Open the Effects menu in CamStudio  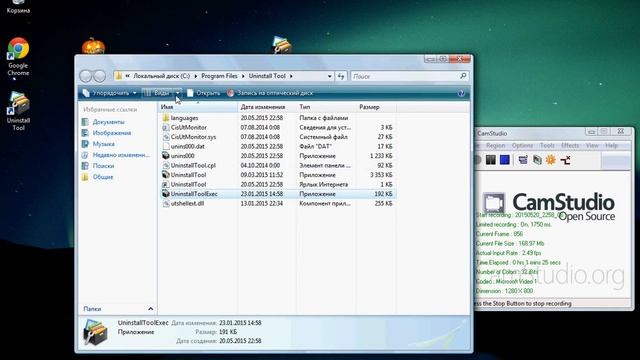click(x=570, y=145)
